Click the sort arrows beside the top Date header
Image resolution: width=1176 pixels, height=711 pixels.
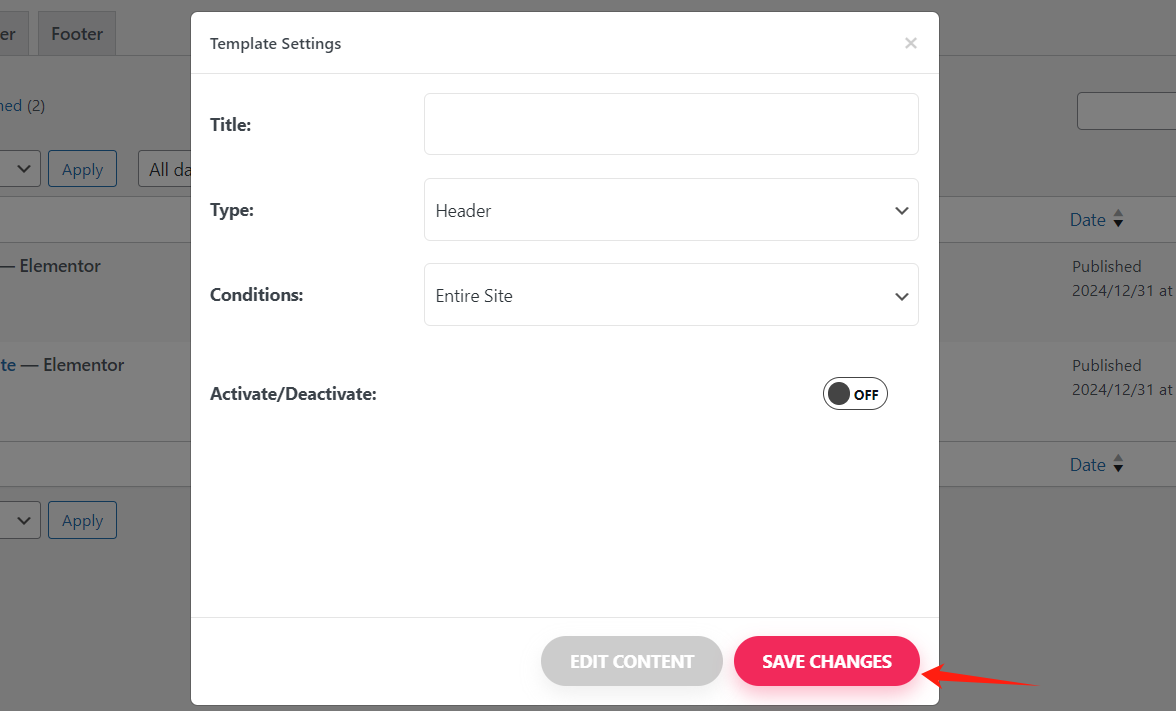1118,220
